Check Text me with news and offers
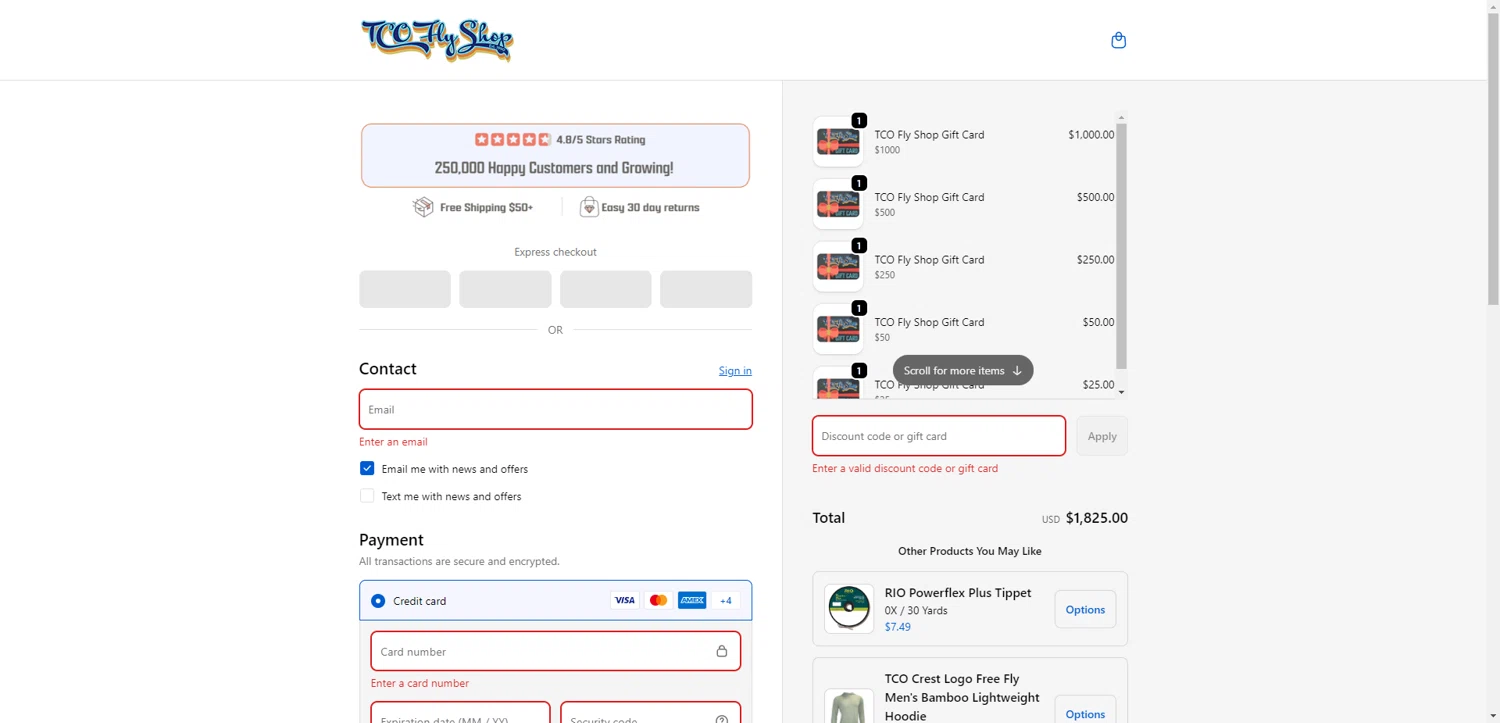This screenshot has width=1500, height=723. point(367,495)
